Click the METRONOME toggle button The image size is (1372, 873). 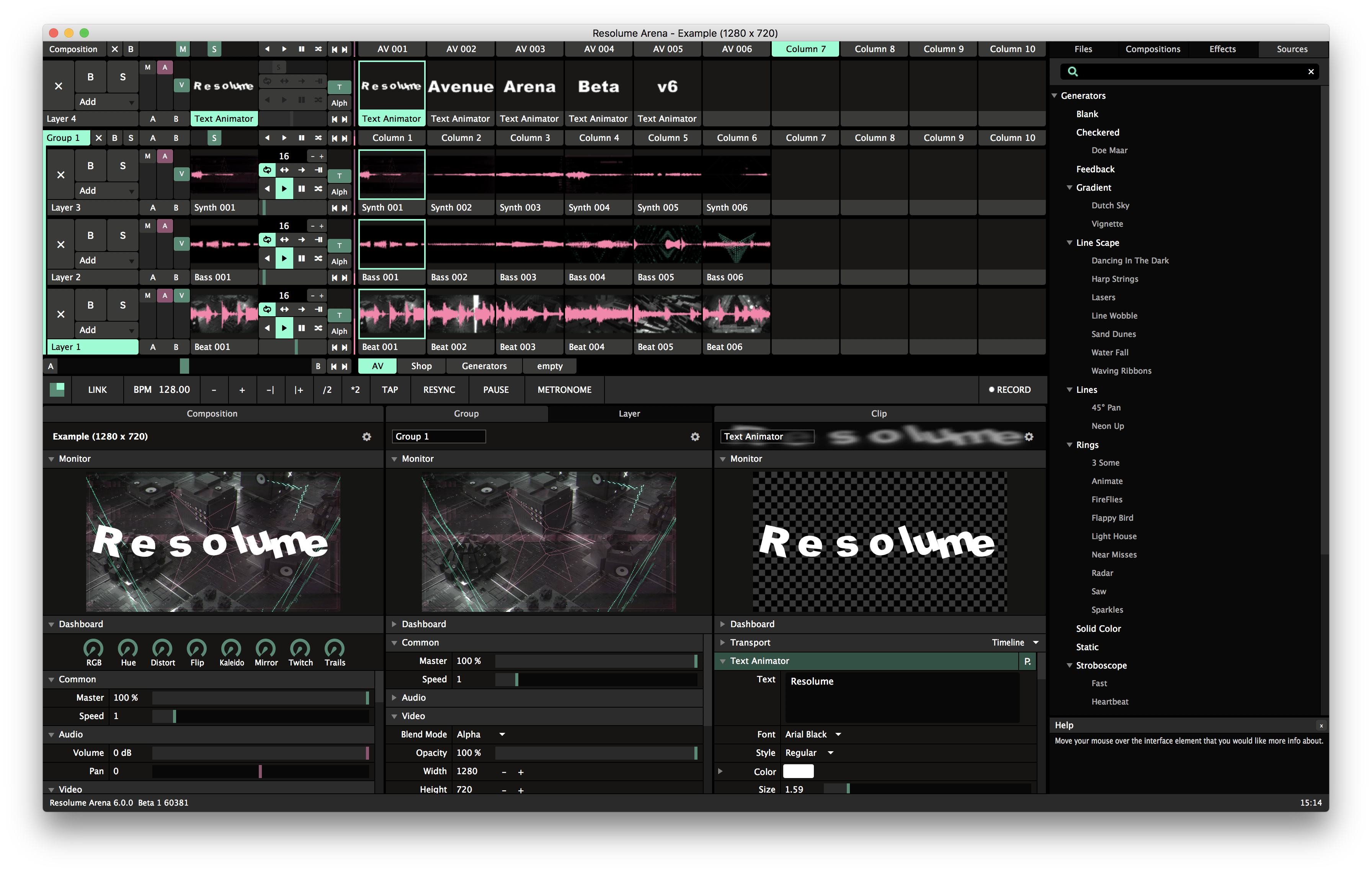(563, 389)
